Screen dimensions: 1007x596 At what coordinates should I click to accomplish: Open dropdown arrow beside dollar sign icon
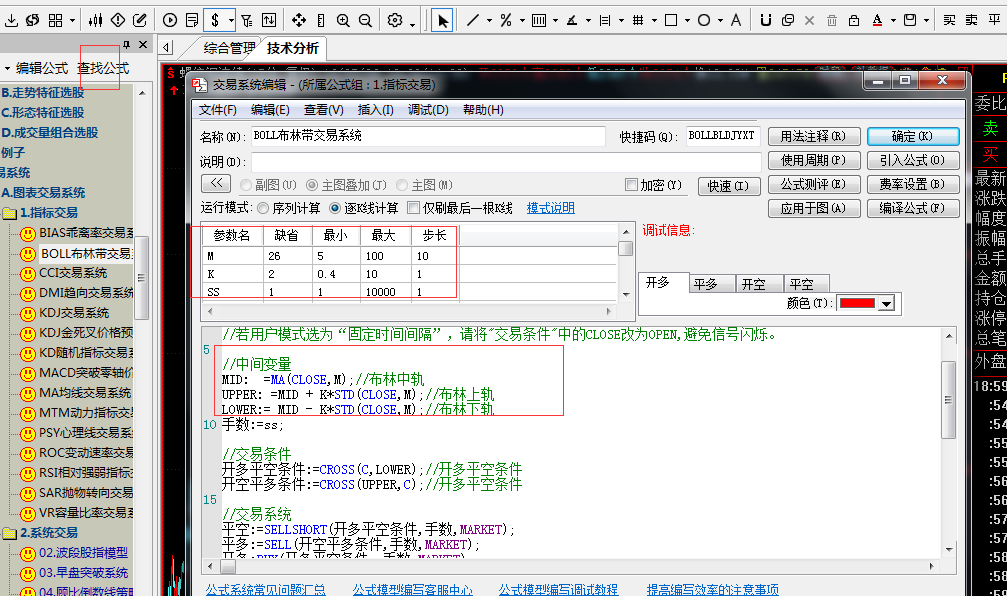coord(231,21)
